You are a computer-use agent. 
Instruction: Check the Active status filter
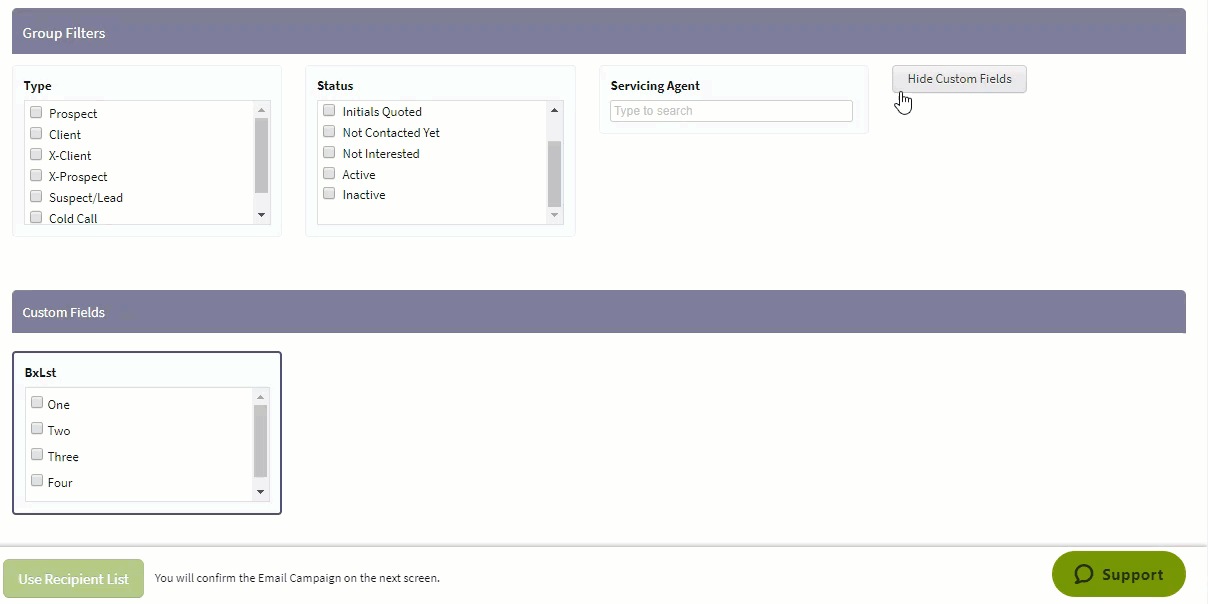tap(329, 174)
